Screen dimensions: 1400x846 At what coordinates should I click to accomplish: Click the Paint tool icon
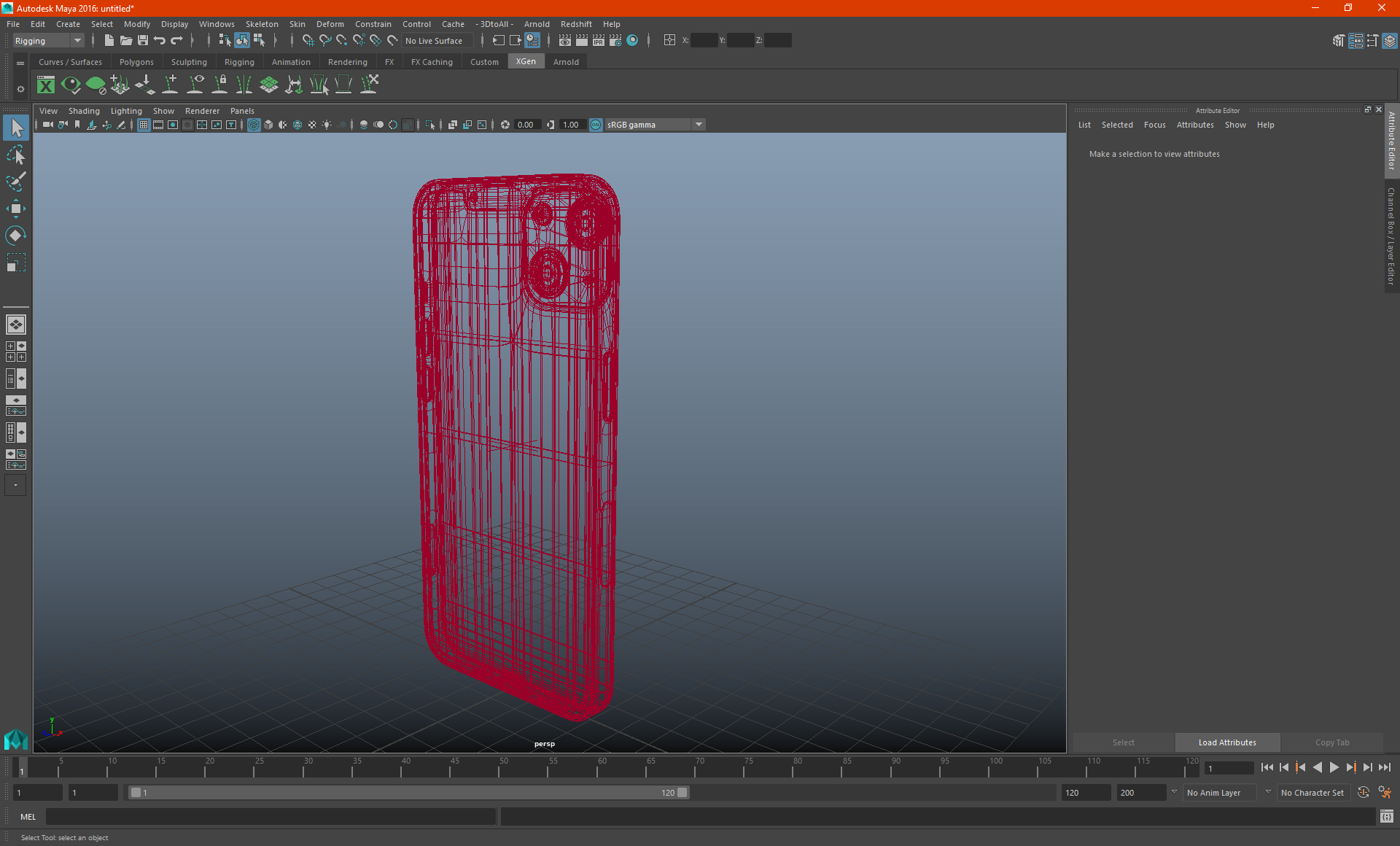click(16, 181)
